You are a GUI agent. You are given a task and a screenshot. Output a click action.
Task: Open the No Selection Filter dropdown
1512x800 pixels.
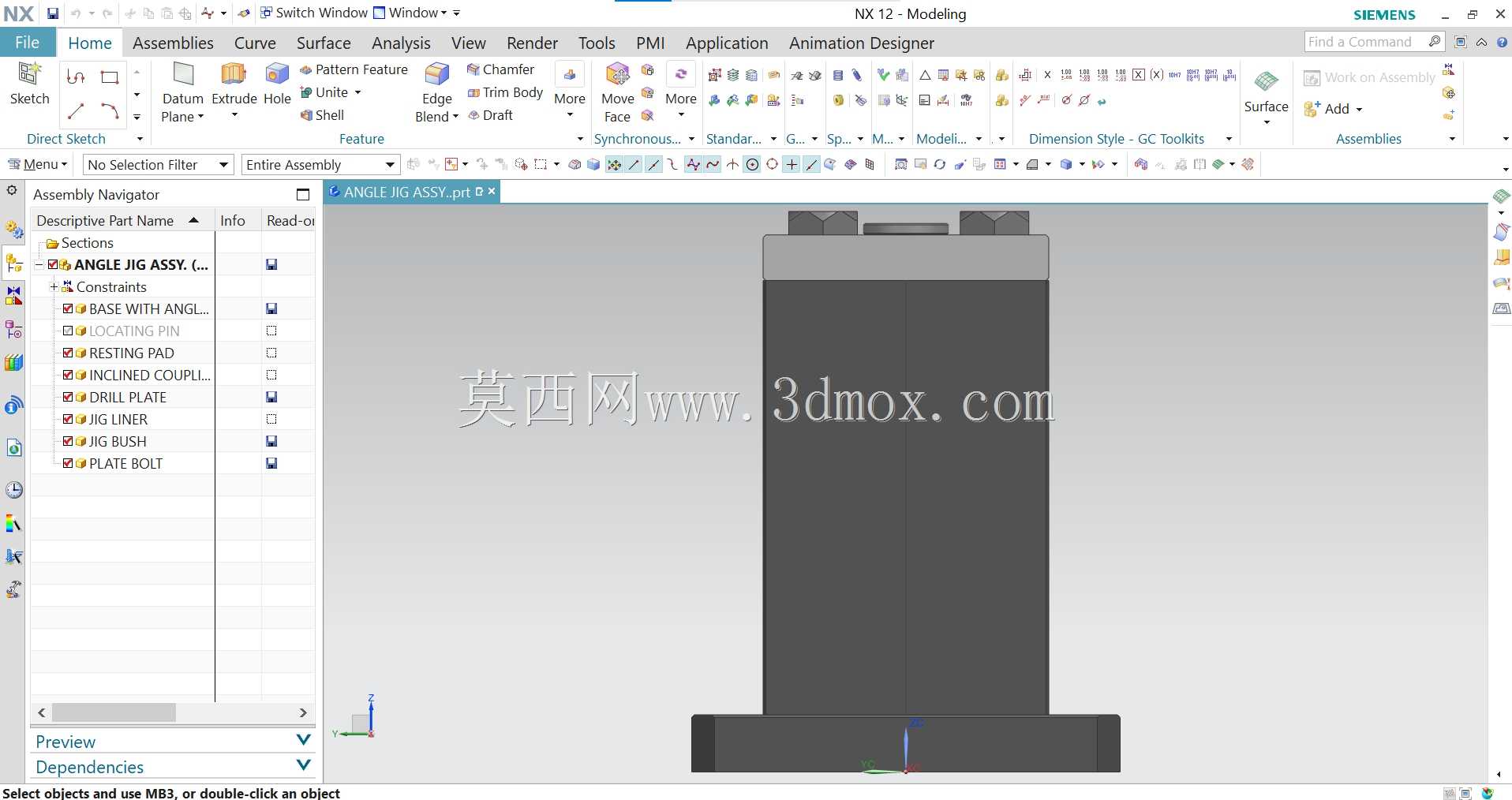pos(159,164)
